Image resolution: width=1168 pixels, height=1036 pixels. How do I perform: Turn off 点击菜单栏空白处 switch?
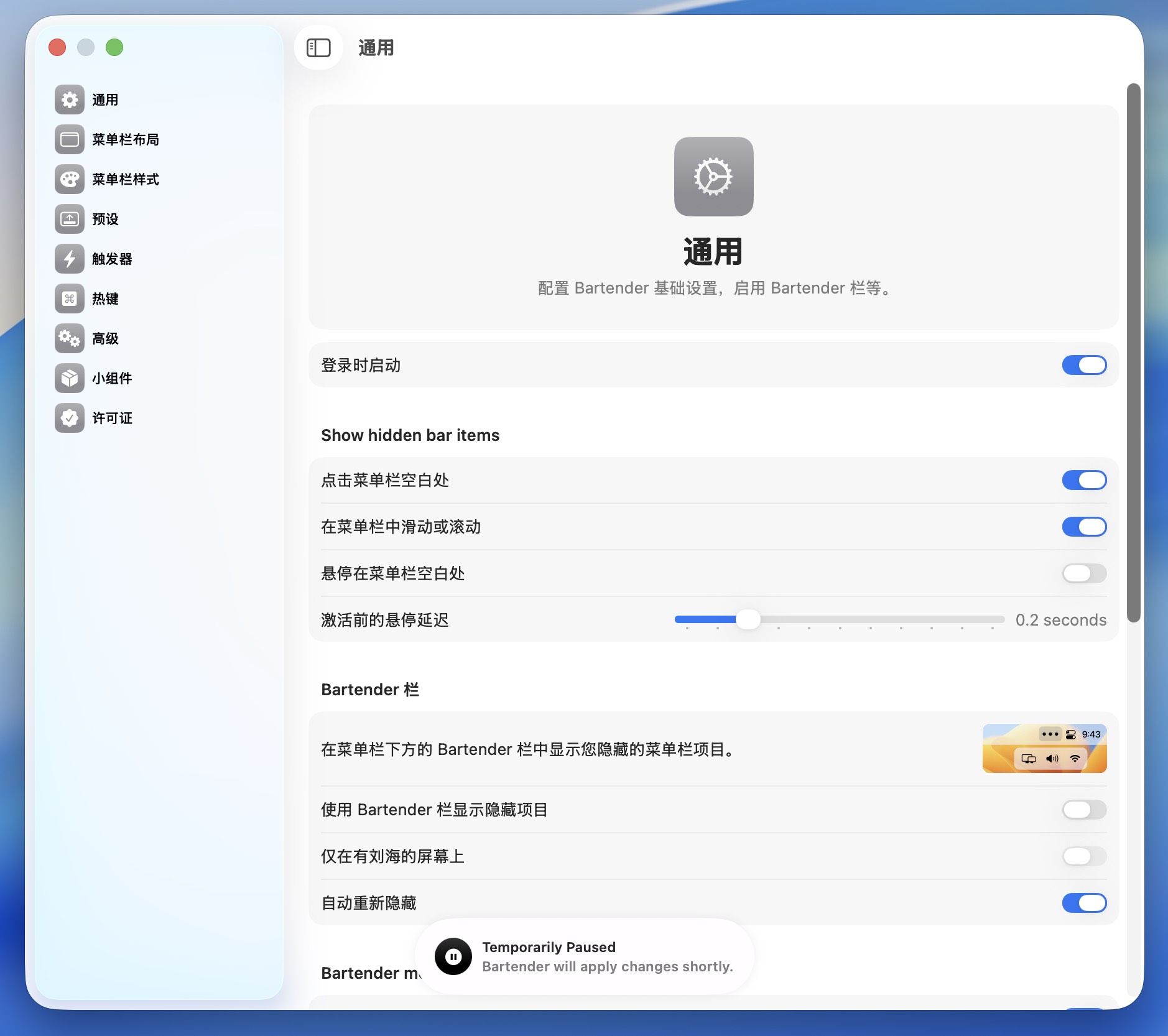pyautogui.click(x=1083, y=480)
